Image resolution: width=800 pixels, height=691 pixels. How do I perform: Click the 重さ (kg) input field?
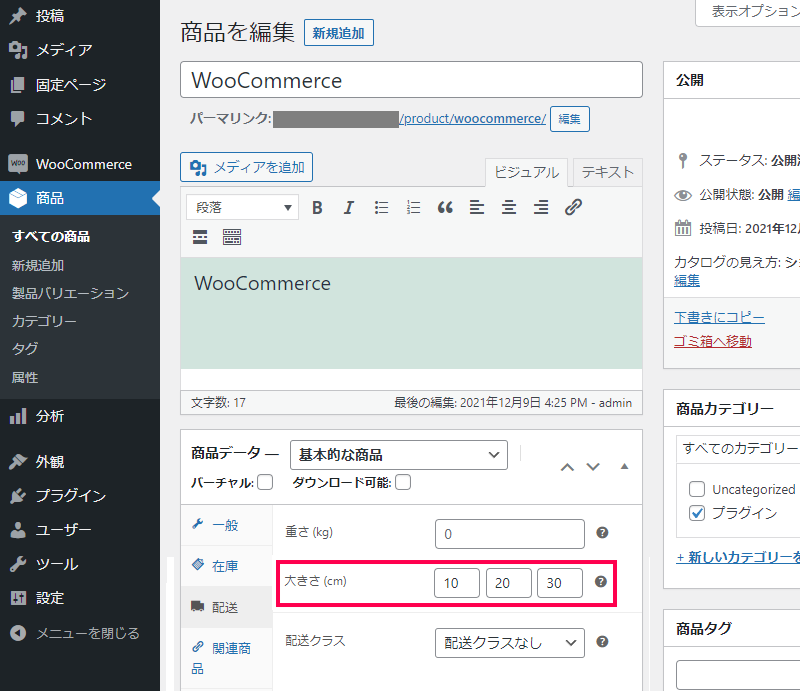(510, 534)
